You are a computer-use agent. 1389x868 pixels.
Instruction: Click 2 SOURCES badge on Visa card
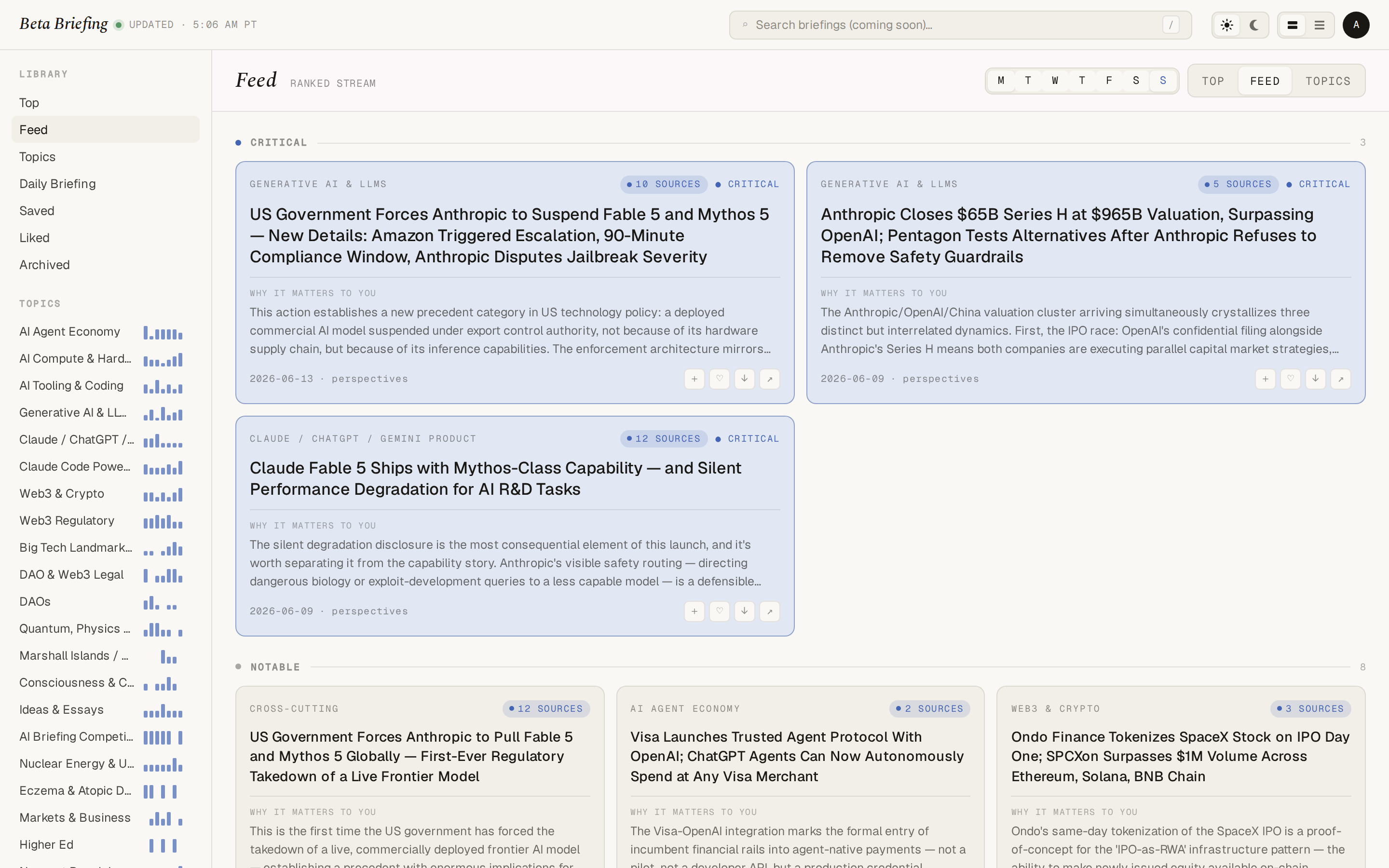[930, 709]
